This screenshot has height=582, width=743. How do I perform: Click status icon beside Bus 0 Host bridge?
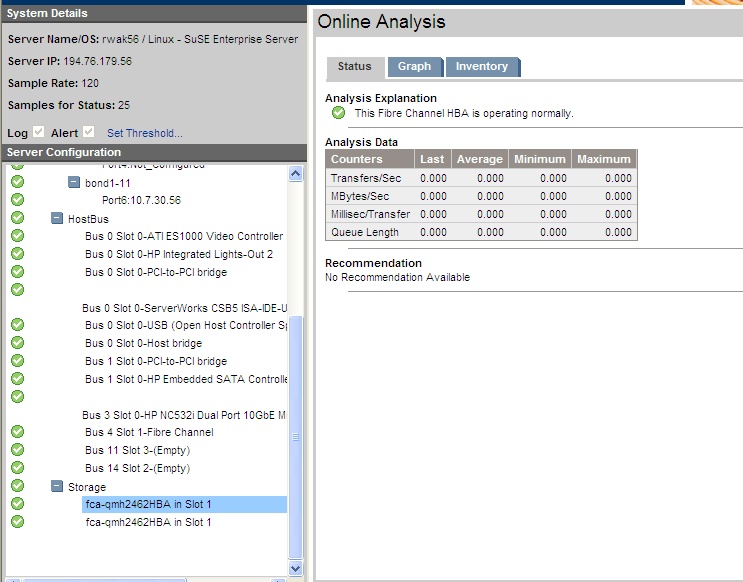tap(17, 343)
